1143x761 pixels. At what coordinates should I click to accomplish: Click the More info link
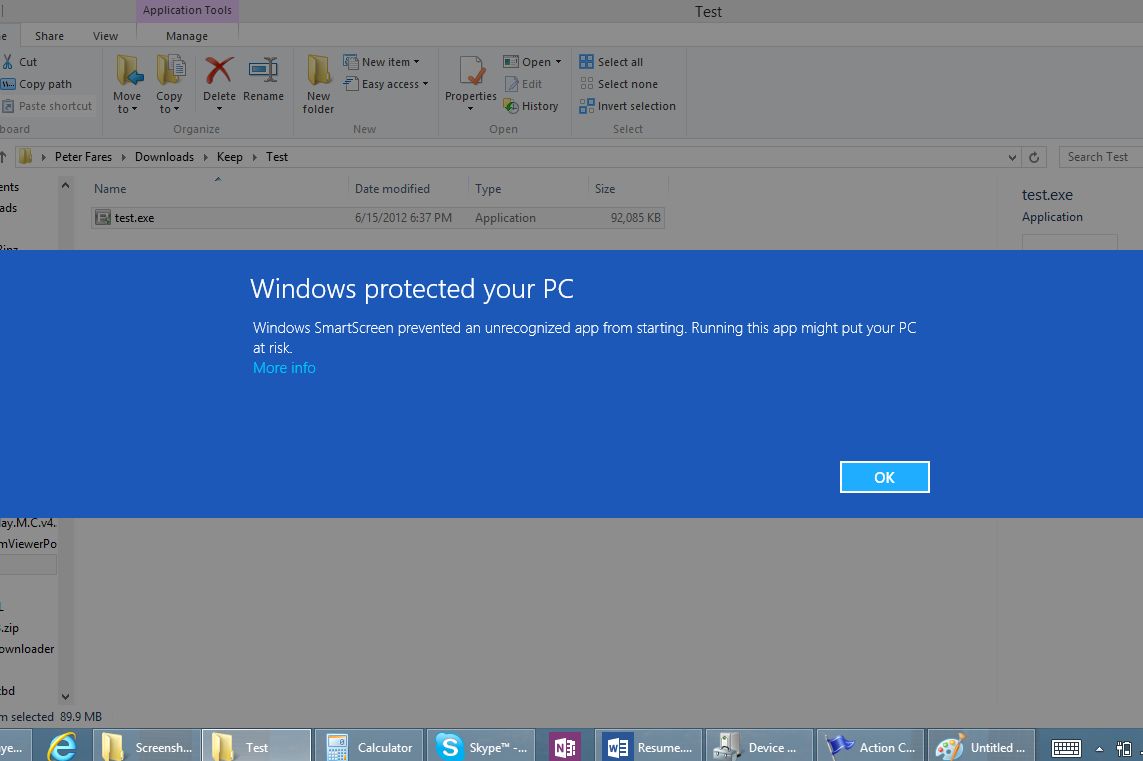tap(284, 367)
